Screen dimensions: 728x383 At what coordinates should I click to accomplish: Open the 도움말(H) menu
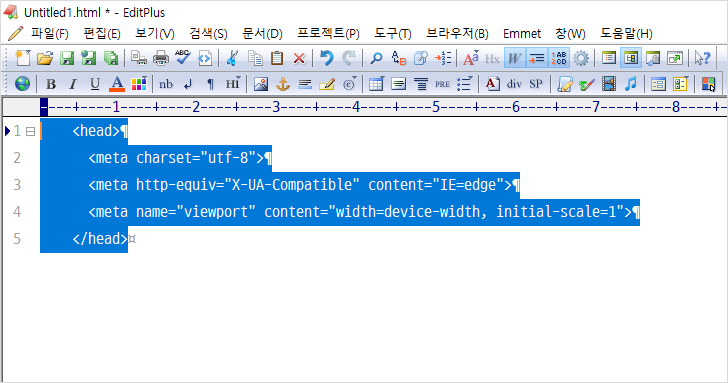pos(626,33)
